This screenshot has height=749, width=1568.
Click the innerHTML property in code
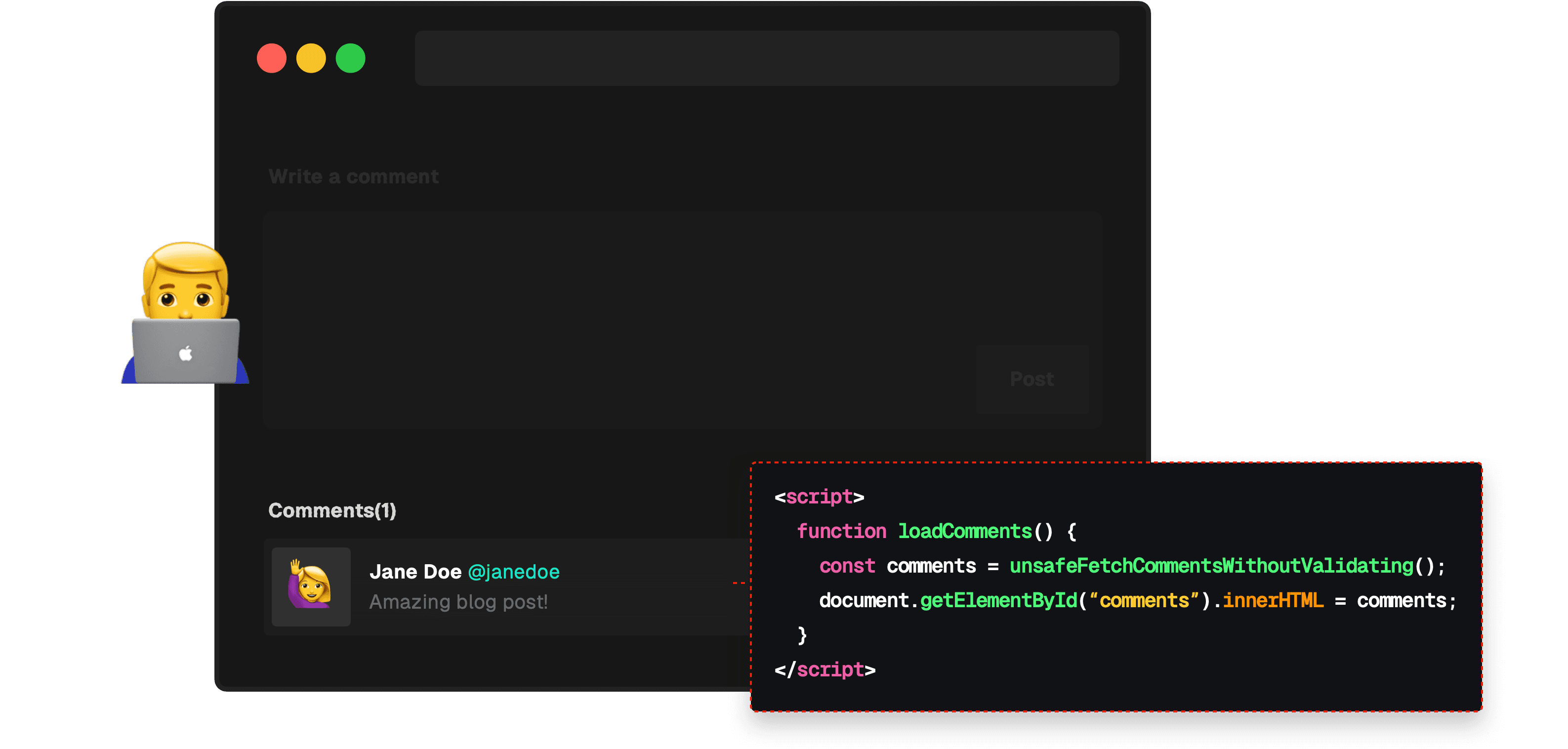coord(1273,601)
